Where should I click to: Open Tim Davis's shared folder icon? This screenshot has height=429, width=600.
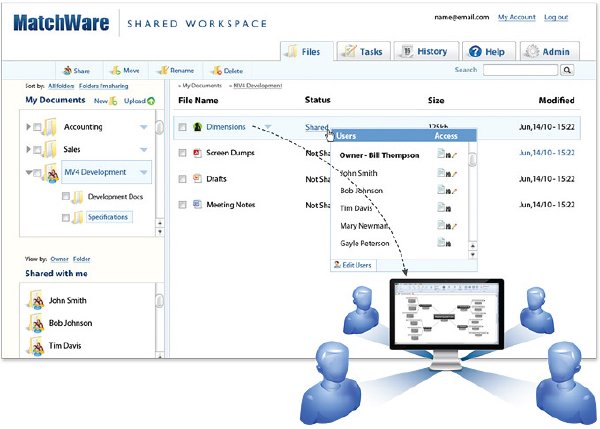click(35, 345)
